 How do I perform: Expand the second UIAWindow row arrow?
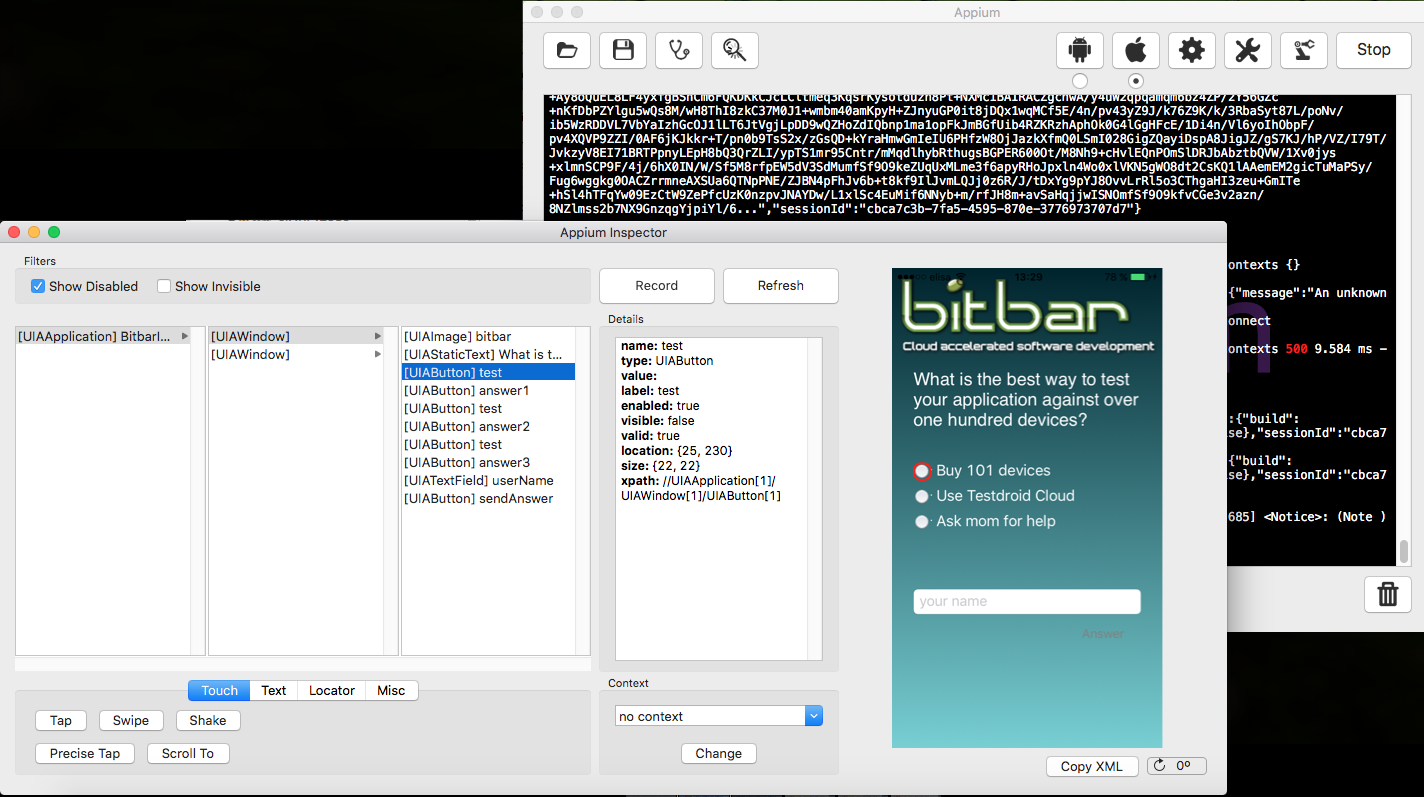click(377, 354)
